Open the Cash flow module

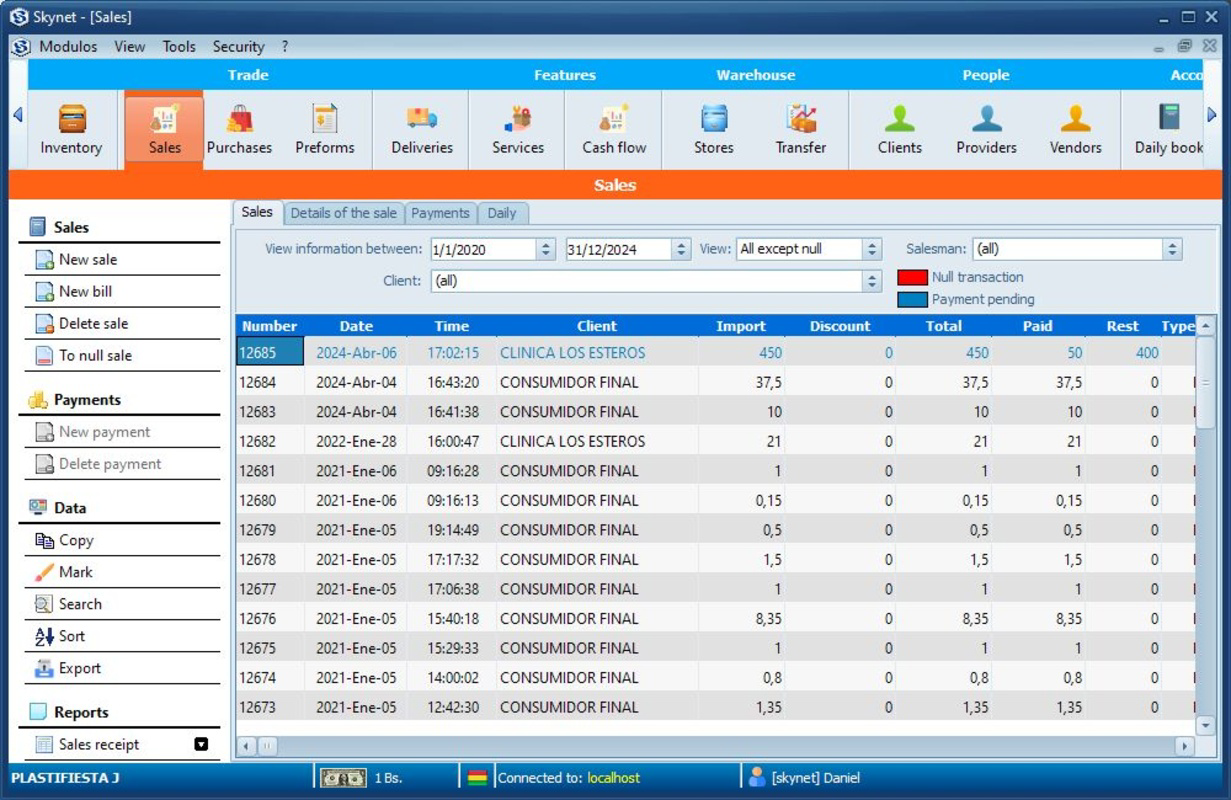614,129
